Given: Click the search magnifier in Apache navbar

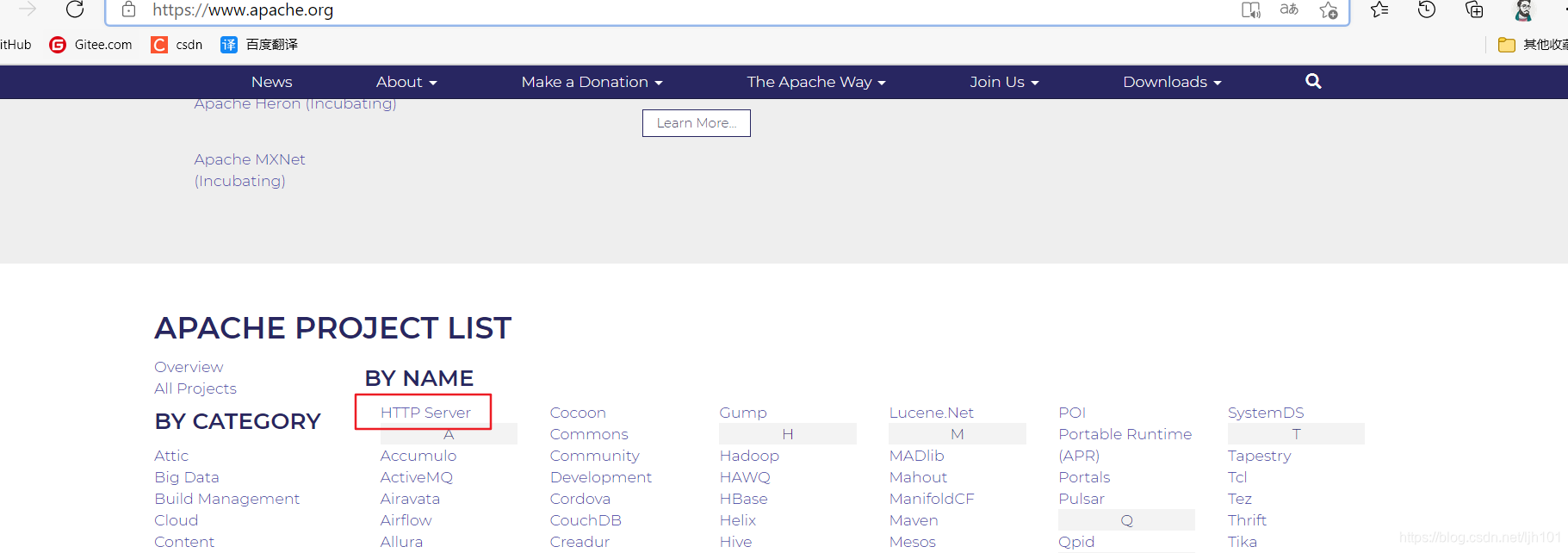Looking at the screenshot, I should [1313, 81].
